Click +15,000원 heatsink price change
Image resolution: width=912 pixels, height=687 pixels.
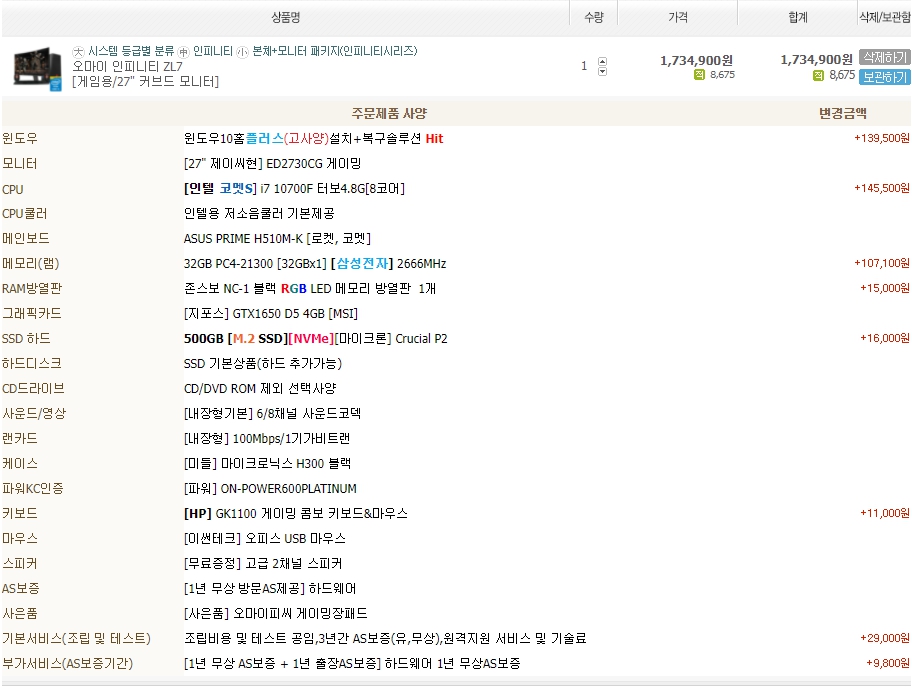tap(885, 289)
